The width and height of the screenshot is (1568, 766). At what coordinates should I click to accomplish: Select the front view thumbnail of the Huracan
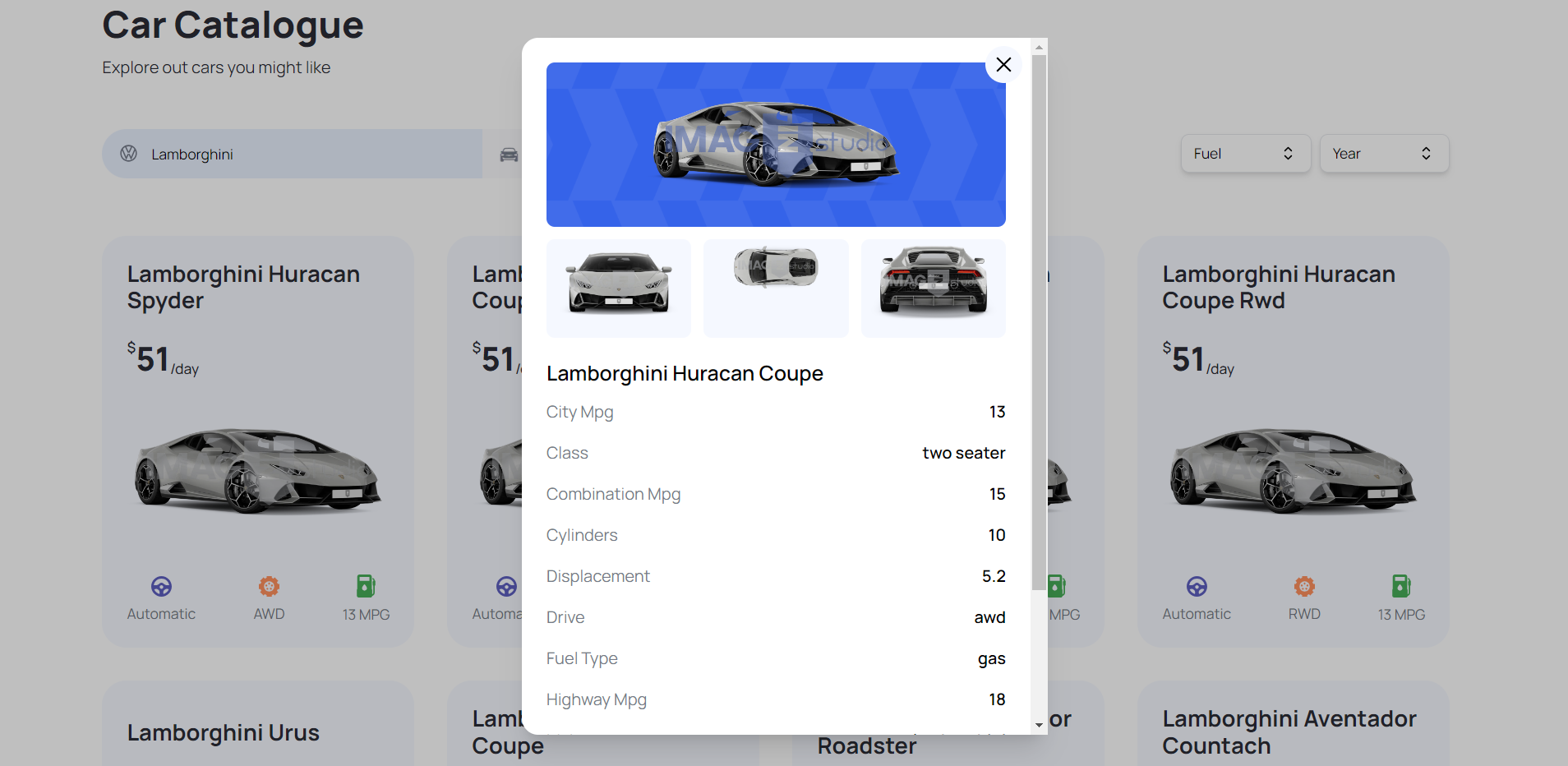coord(619,288)
